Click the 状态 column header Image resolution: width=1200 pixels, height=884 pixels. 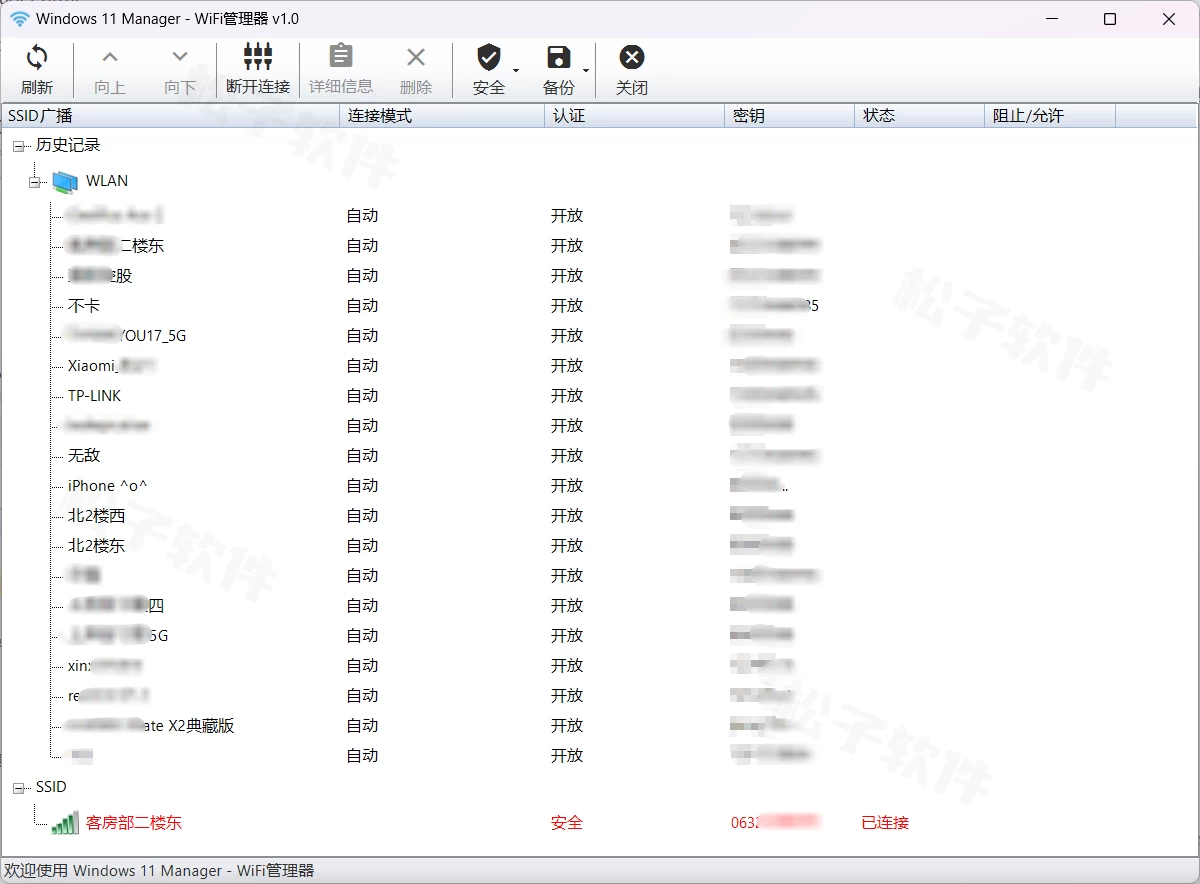click(920, 116)
